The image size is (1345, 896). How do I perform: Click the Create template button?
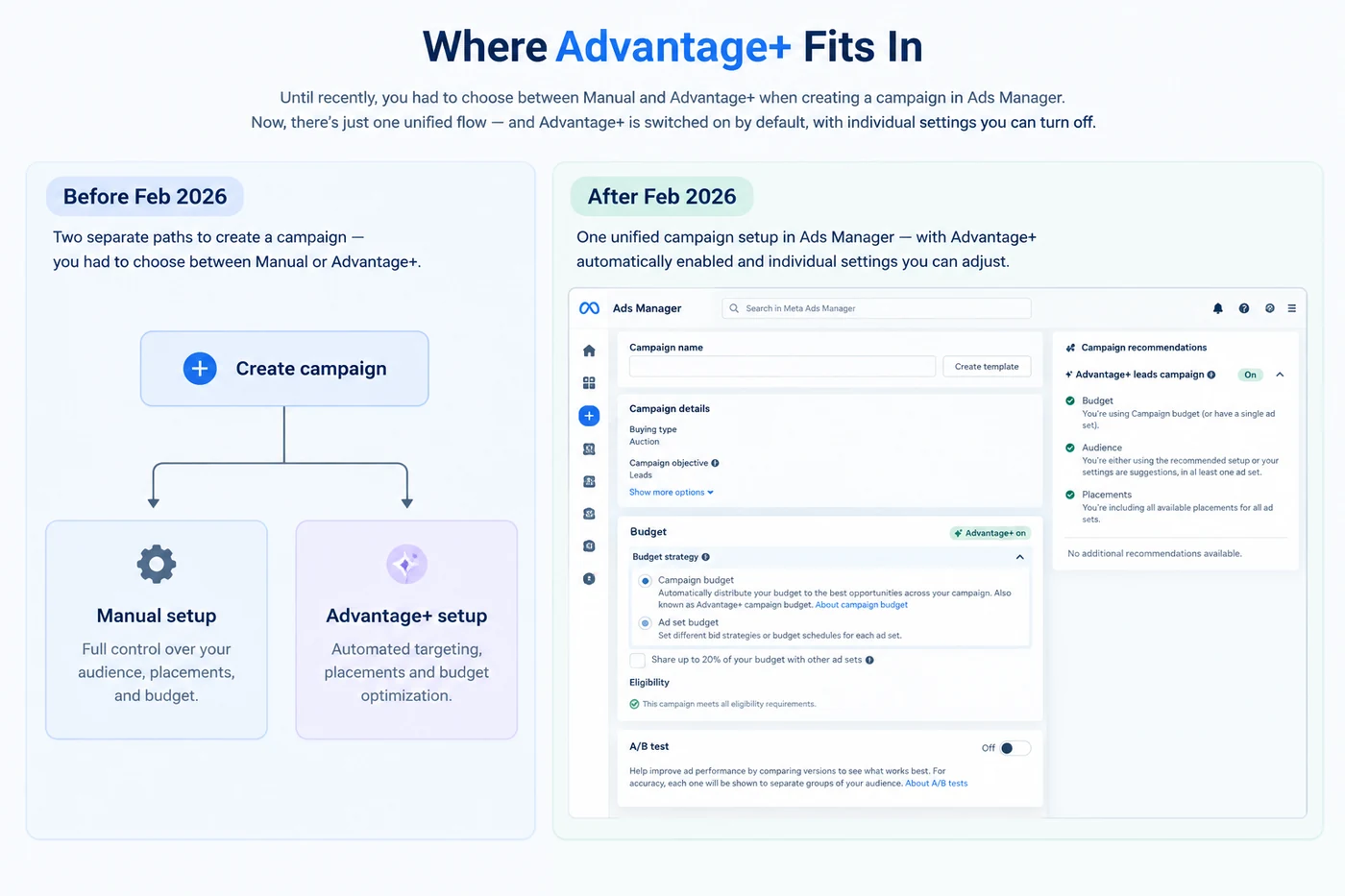click(987, 366)
